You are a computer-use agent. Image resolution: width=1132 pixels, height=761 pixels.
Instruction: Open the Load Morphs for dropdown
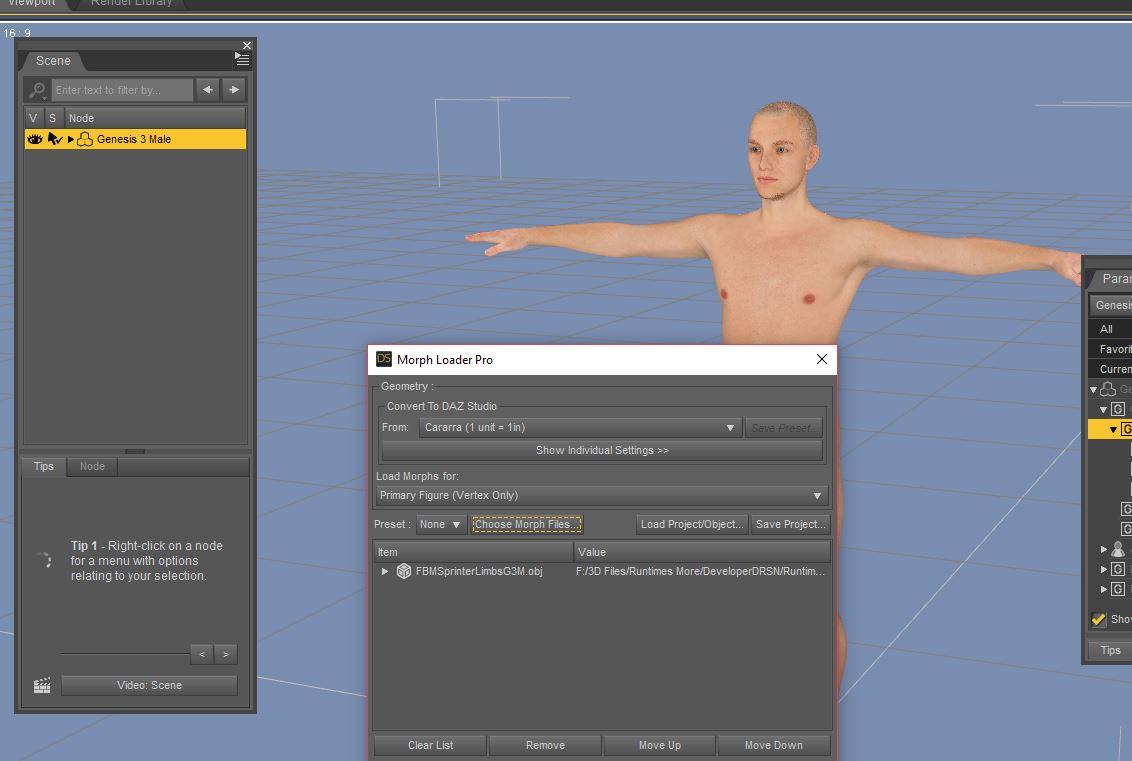(602, 495)
